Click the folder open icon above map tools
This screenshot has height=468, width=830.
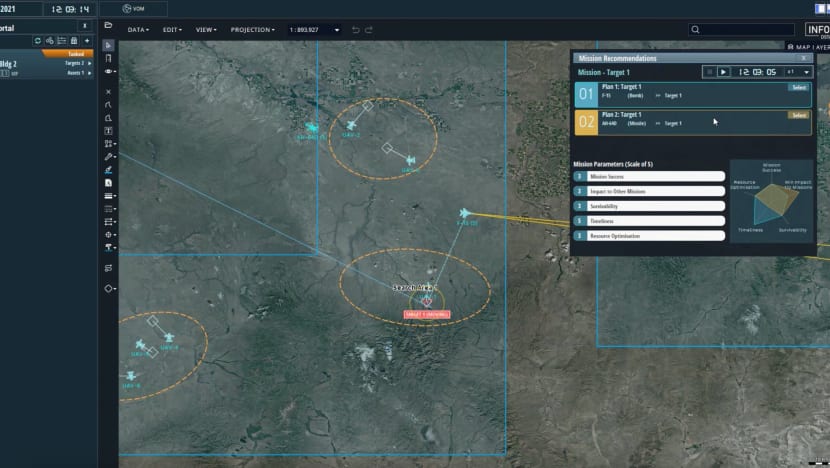click(108, 24)
